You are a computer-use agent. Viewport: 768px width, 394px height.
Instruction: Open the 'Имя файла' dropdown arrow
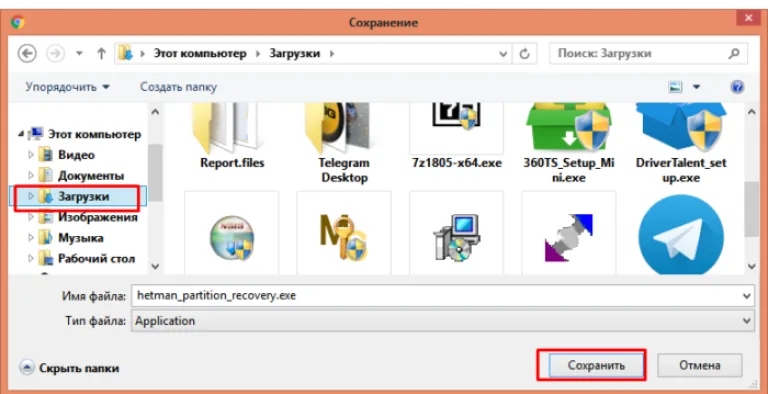[746, 296]
